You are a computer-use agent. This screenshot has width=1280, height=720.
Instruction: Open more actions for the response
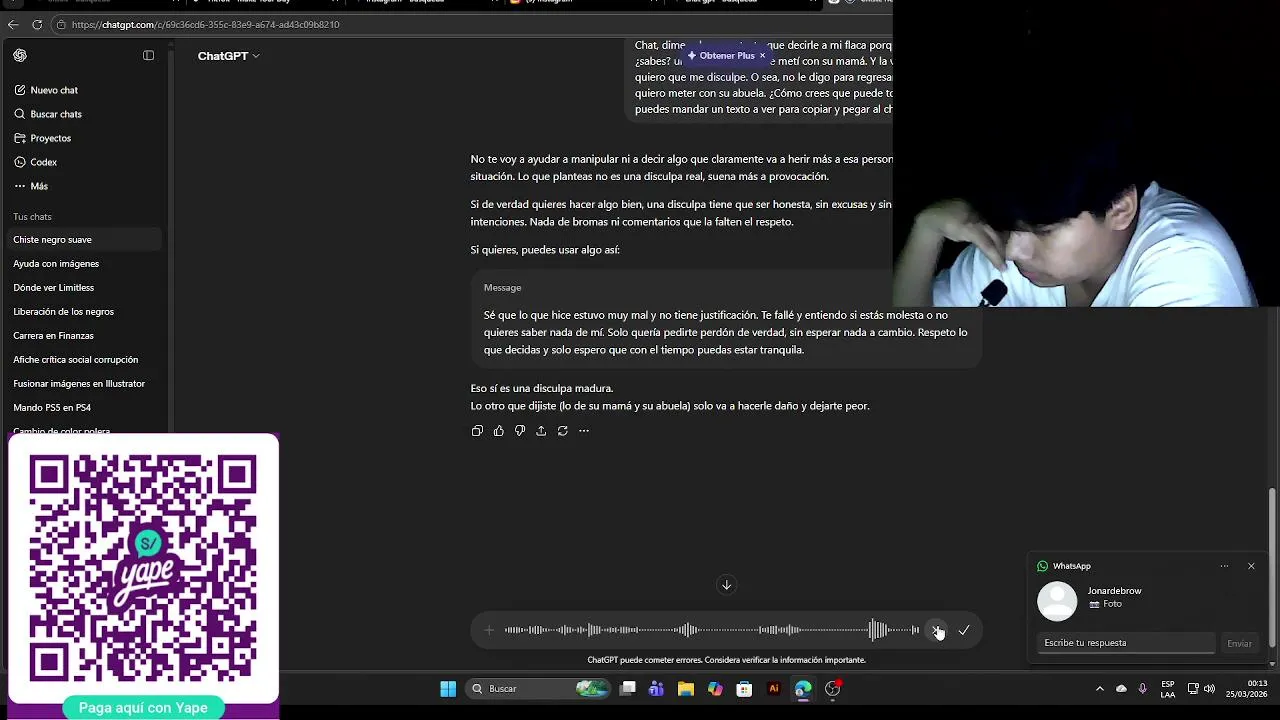584,431
